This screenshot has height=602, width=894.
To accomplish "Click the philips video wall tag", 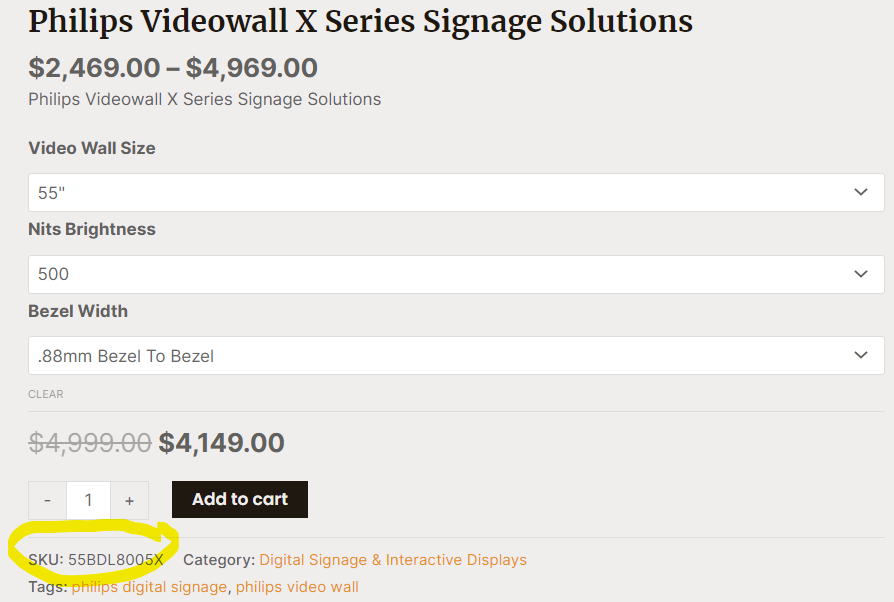I will 297,586.
